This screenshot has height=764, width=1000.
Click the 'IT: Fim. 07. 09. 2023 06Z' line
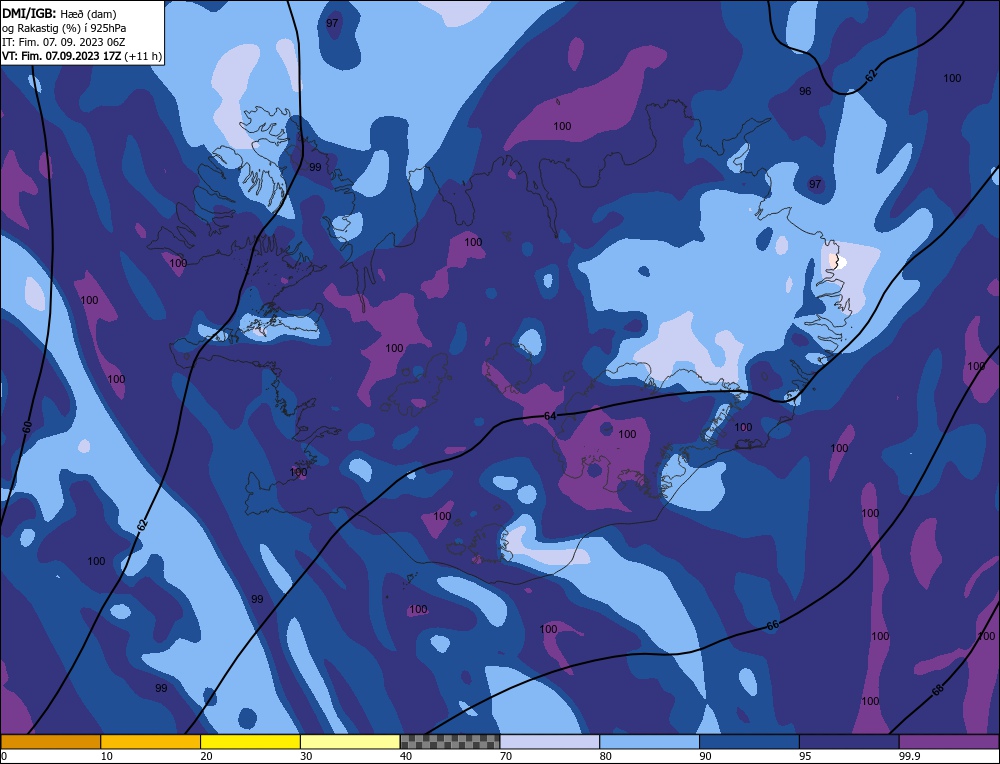(x=64, y=42)
